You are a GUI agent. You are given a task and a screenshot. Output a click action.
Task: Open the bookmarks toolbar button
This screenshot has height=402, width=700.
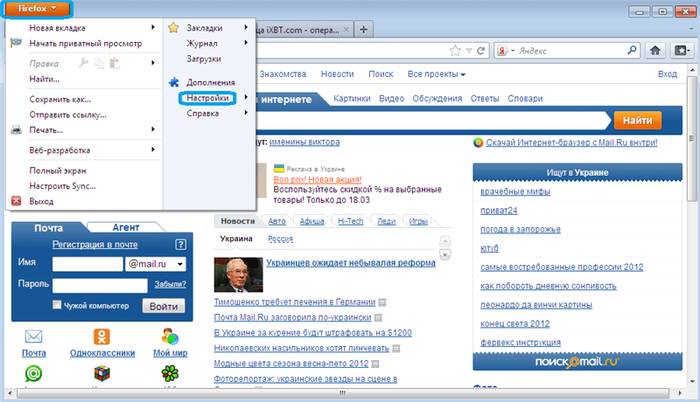682,50
